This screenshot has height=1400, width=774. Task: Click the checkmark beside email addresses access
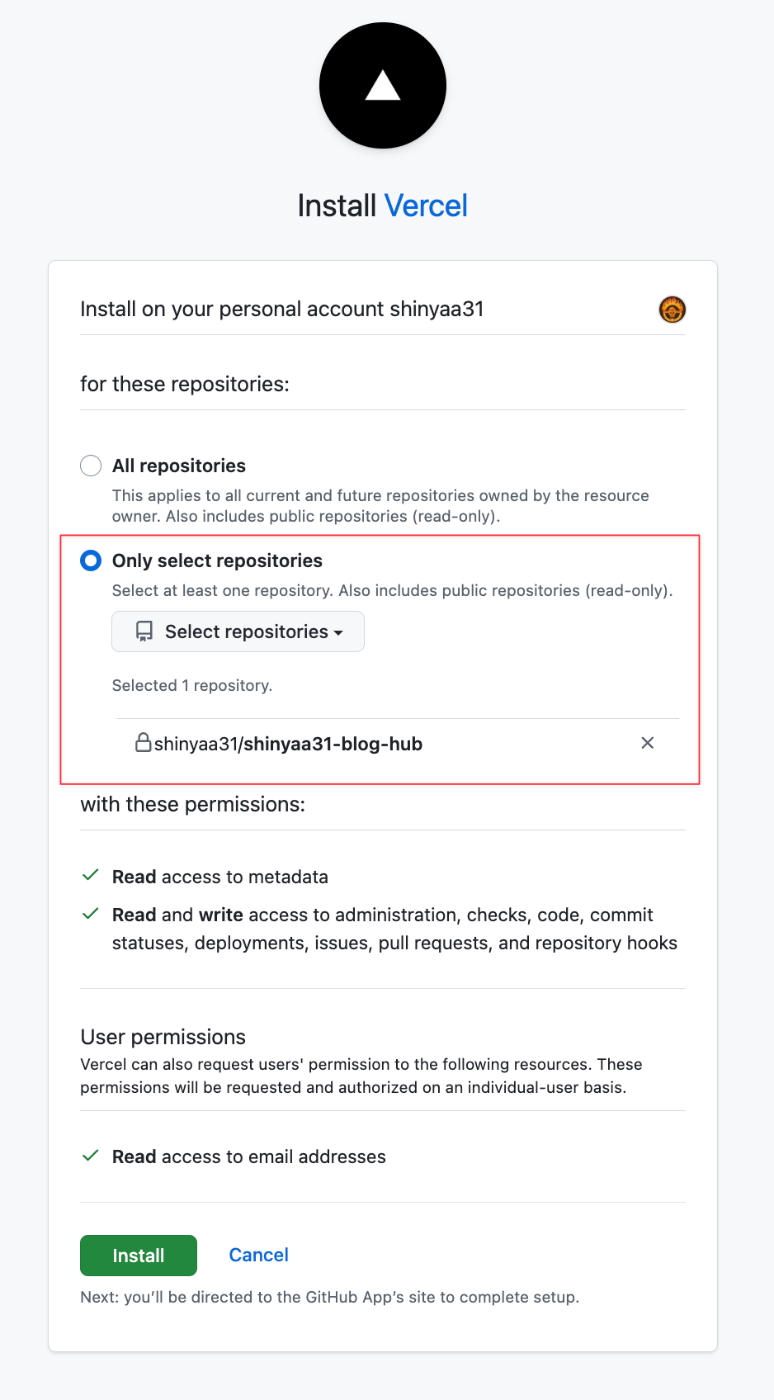[90, 1156]
